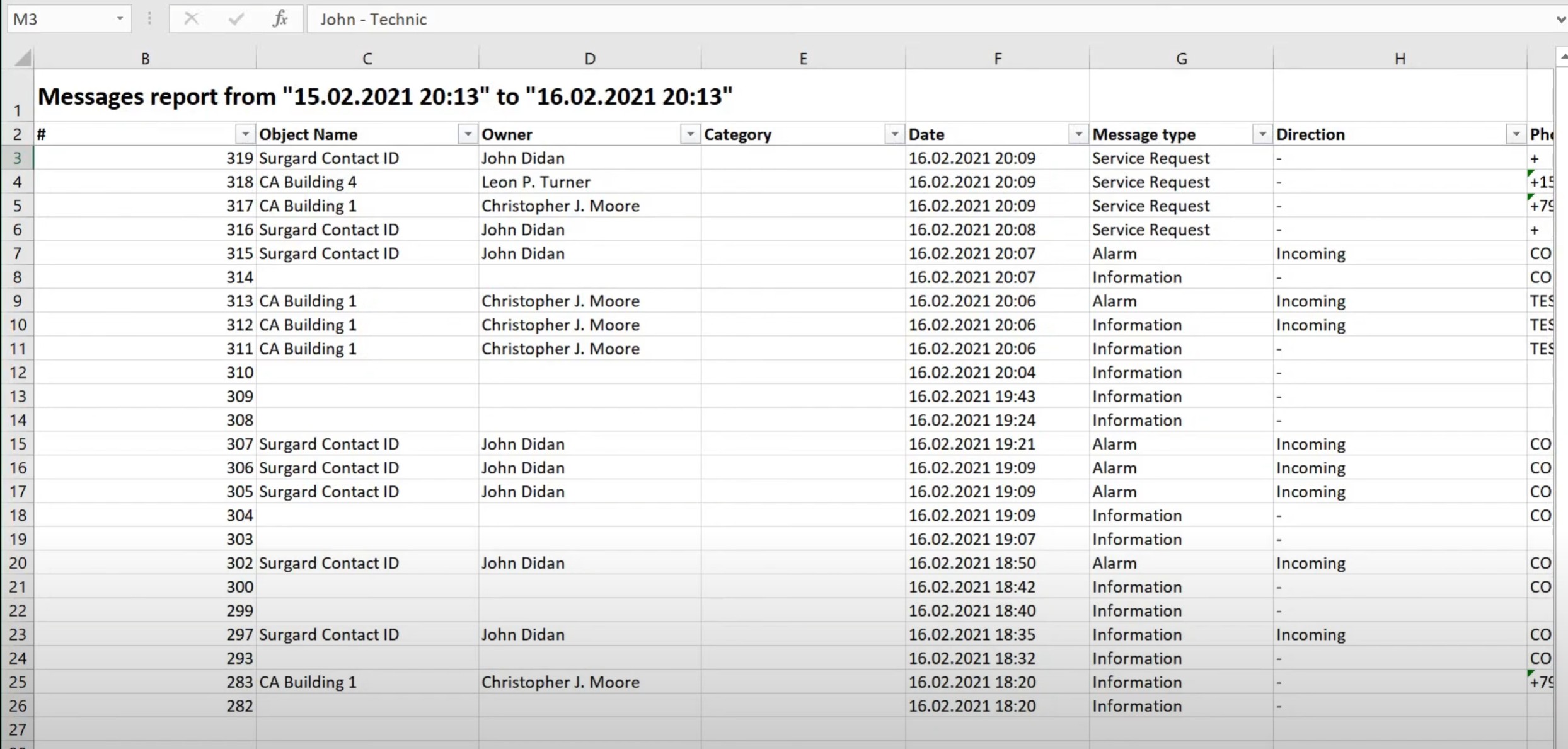Click the Category header cell

tap(803, 134)
